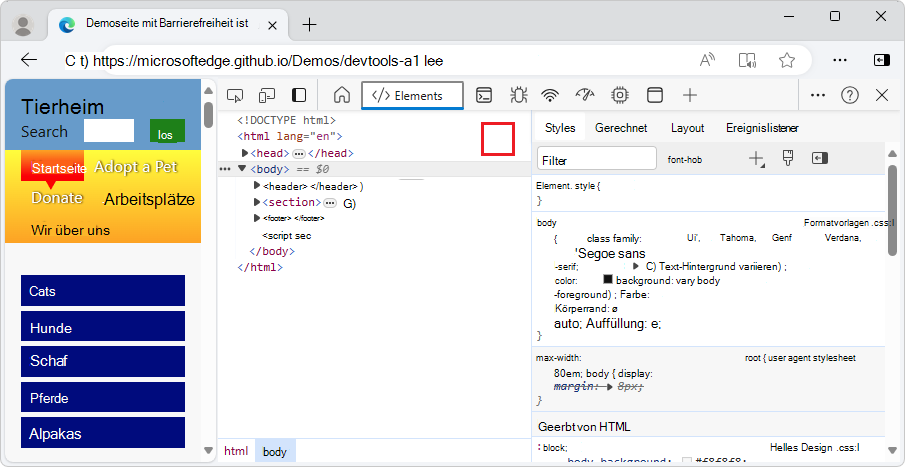Close the DevTools panel
The image size is (905, 467).
882,95
